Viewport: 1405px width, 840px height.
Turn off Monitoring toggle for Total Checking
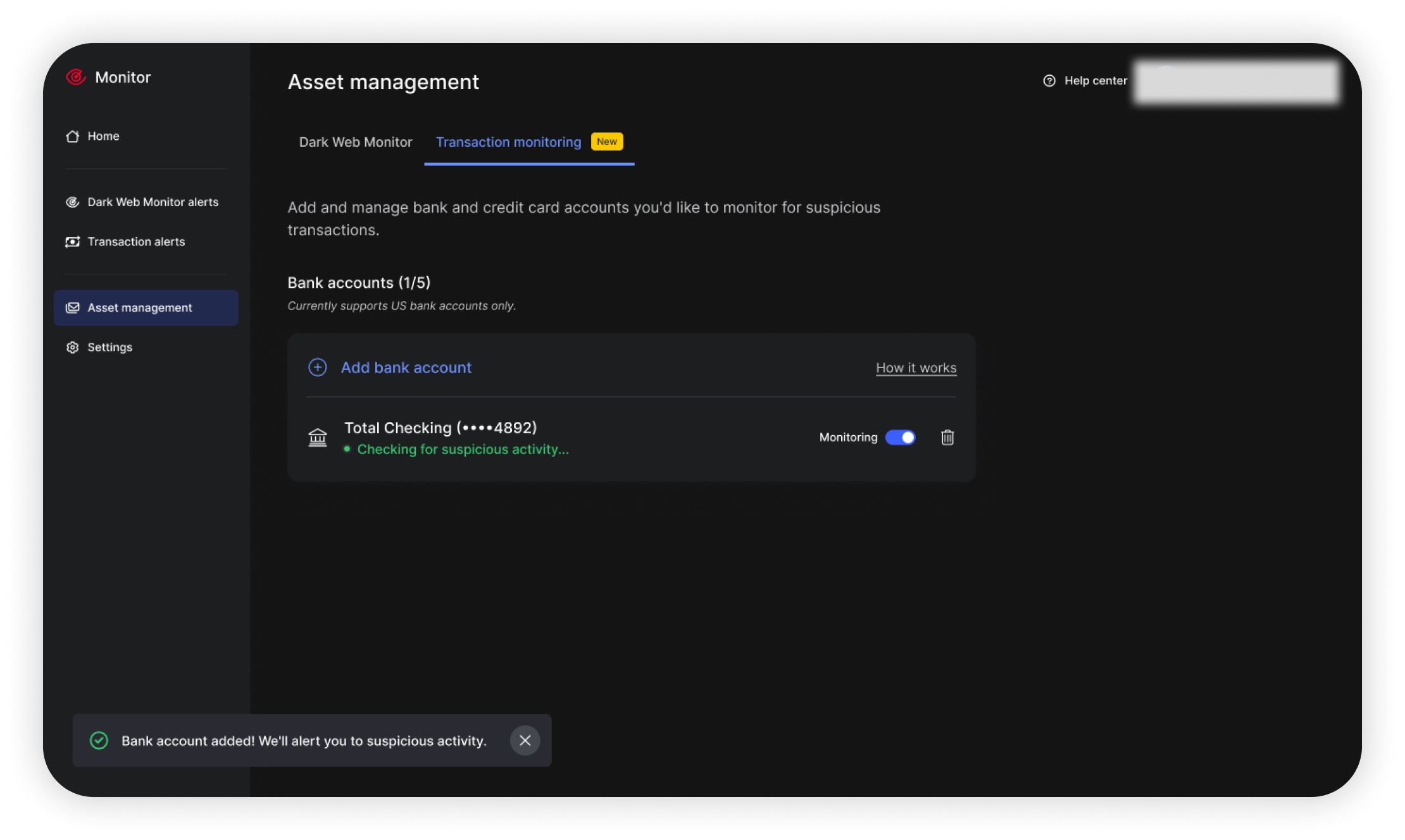901,437
